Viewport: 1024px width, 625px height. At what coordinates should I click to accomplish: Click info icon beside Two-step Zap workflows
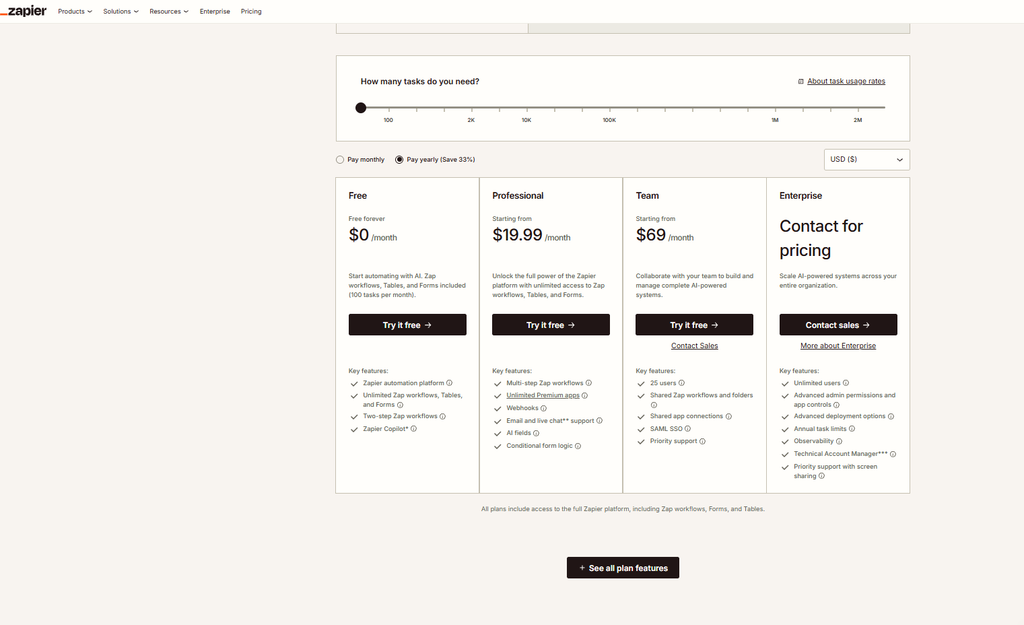pos(443,416)
